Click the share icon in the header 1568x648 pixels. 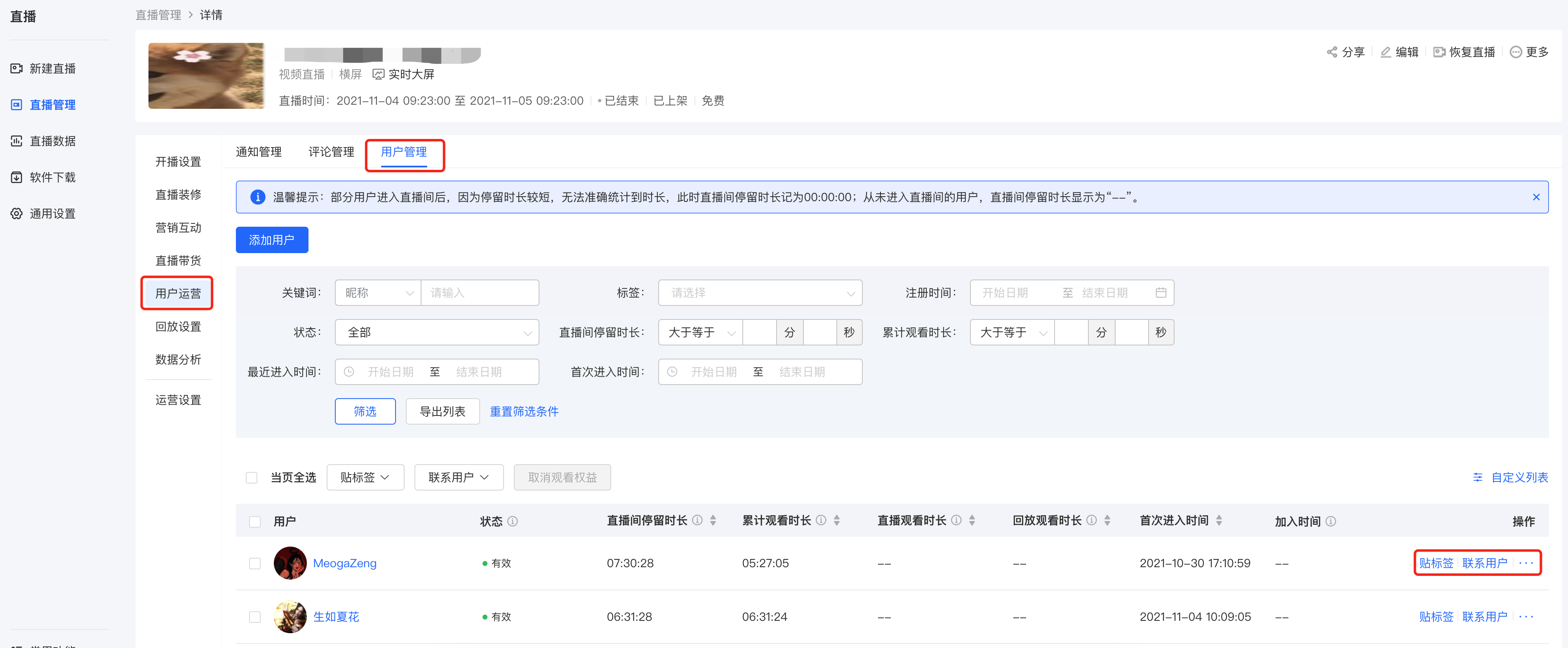coord(1332,52)
